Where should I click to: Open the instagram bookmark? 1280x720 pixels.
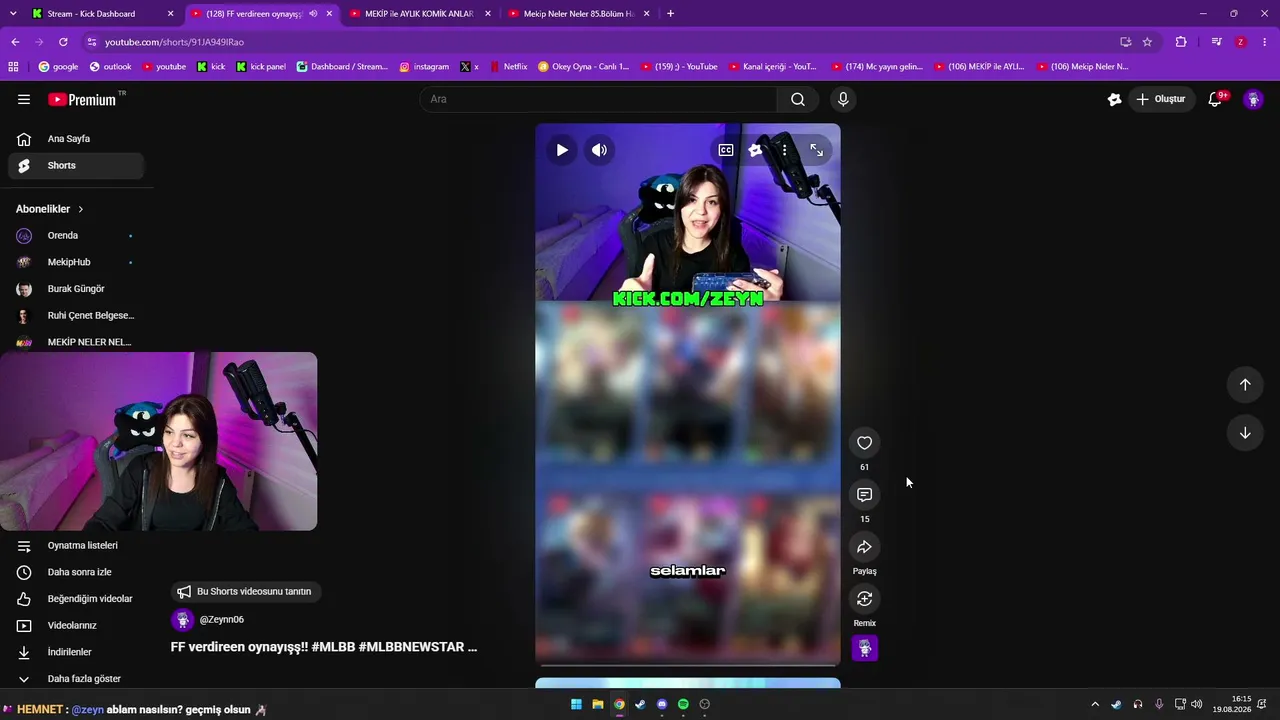pos(424,67)
